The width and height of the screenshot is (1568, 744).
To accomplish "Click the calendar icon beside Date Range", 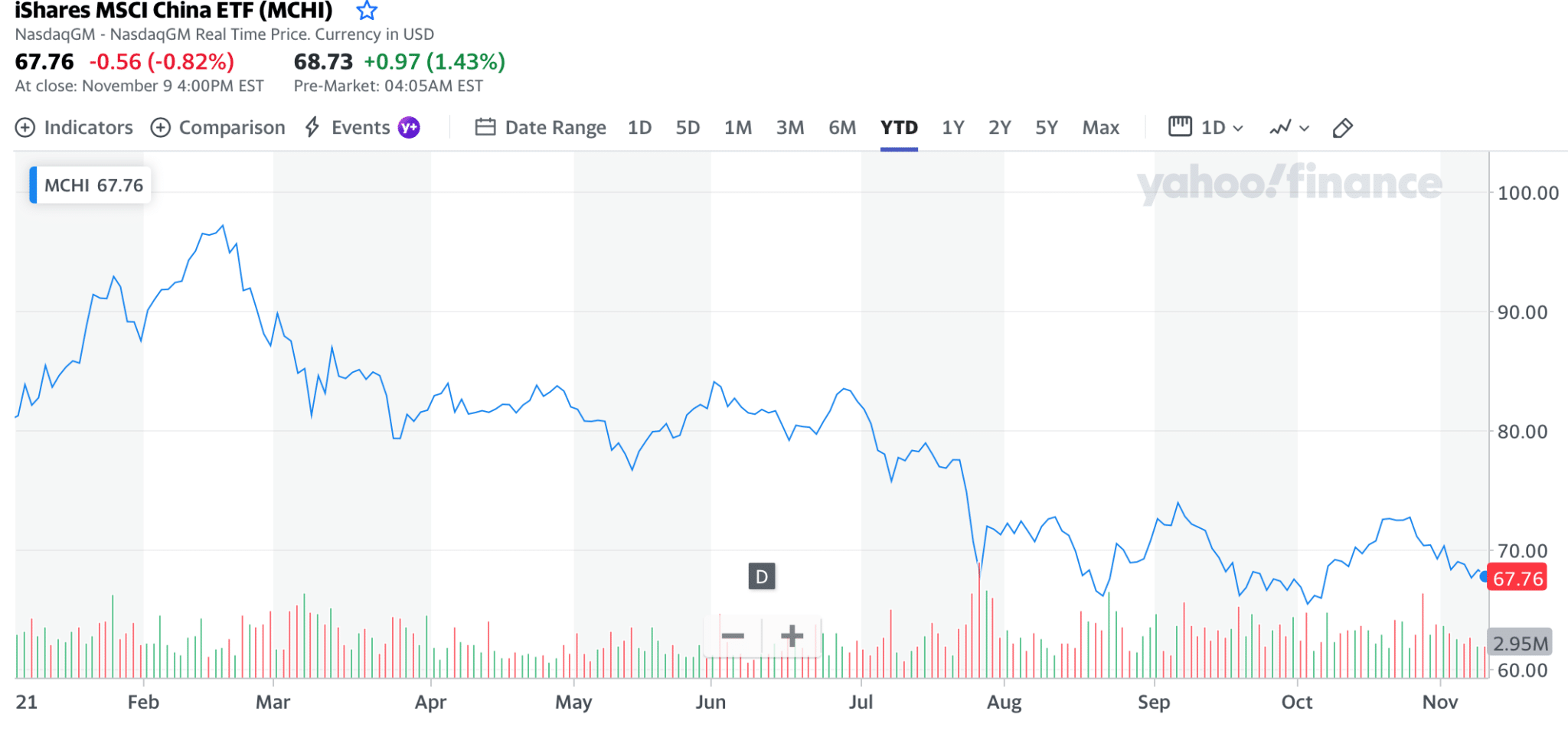I will click(x=485, y=127).
